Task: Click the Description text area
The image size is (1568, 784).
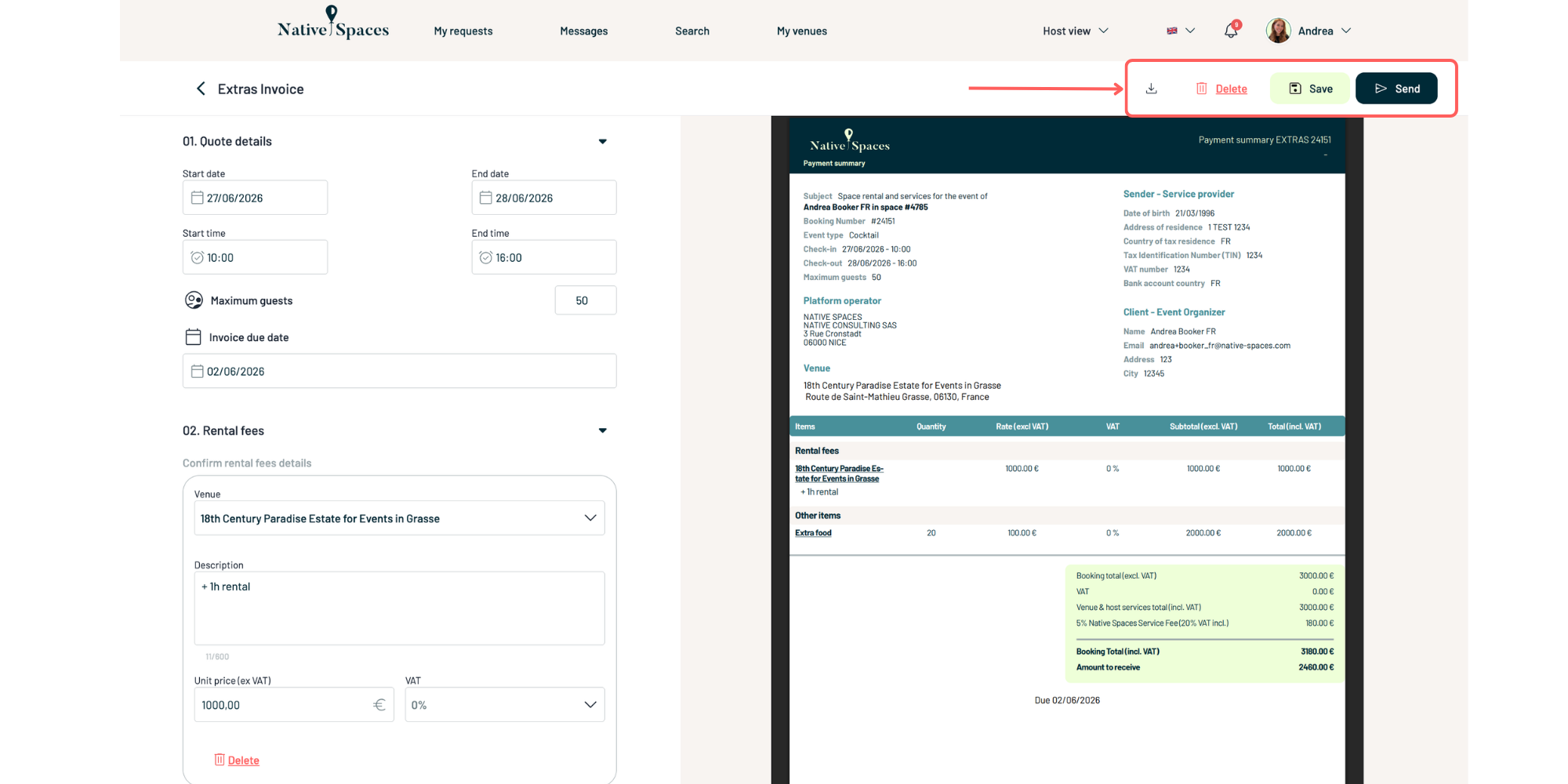Action: click(x=400, y=608)
